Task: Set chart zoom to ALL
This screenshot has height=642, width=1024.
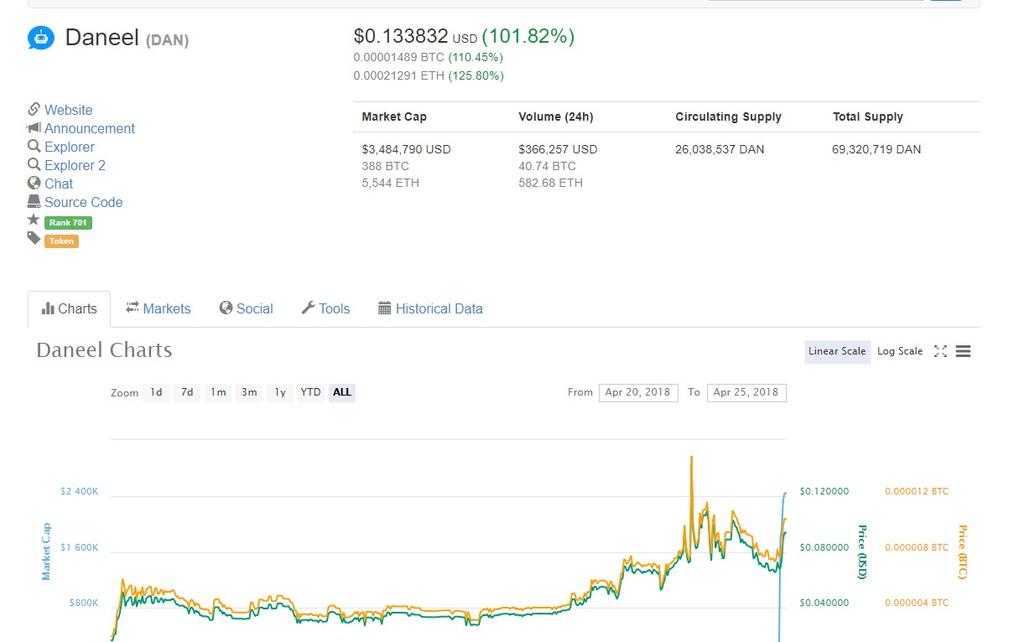Action: [x=342, y=393]
